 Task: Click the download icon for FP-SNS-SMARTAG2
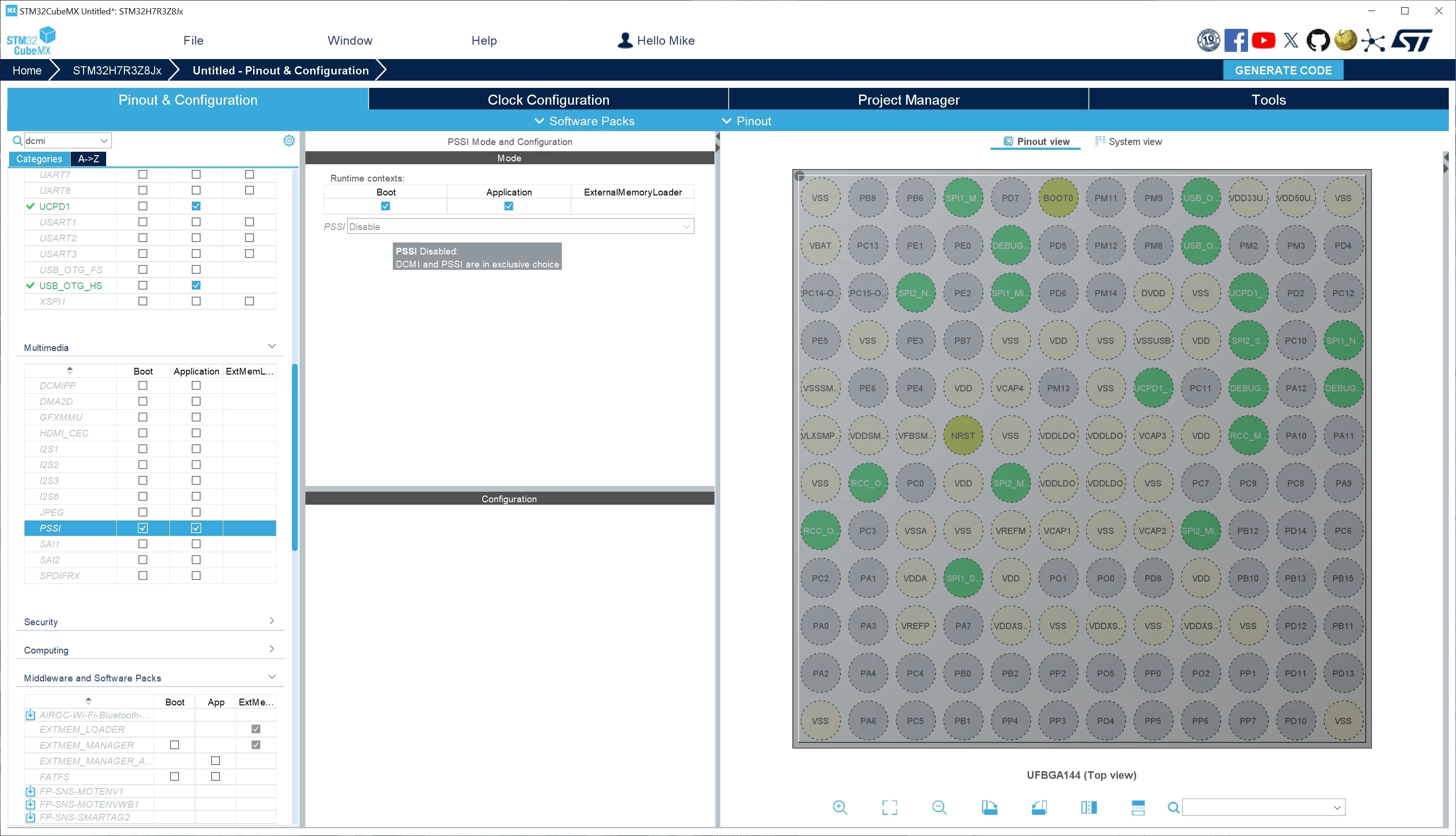[30, 817]
